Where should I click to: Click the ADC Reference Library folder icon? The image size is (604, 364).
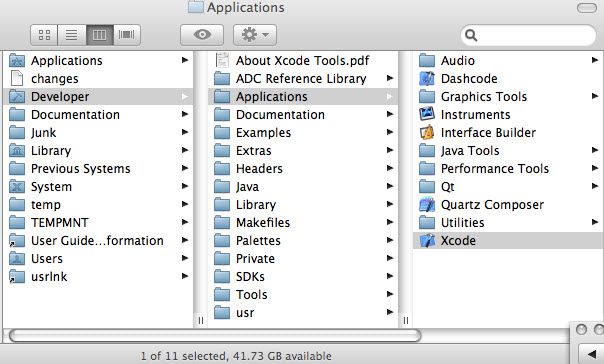tap(222, 79)
